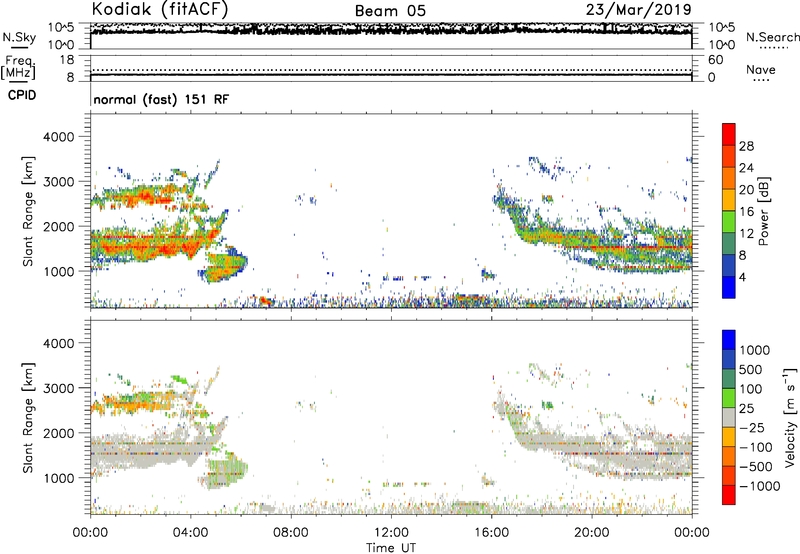Viewport: 800px width, 554px height.
Task: Click time axis label "20:00"
Action: [x=592, y=533]
